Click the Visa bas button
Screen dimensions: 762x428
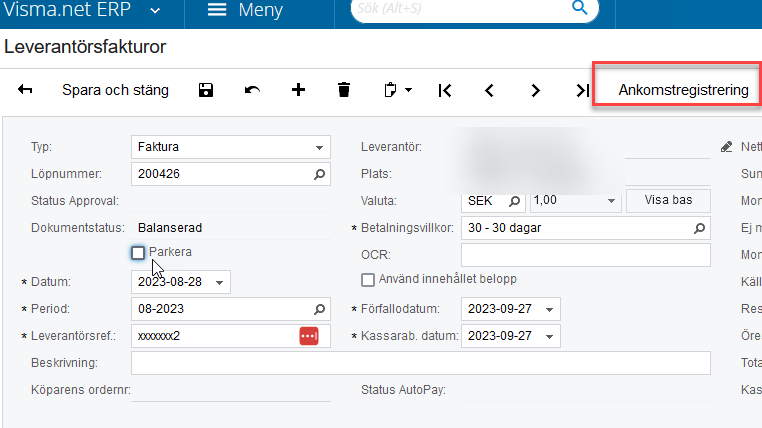[x=668, y=200]
